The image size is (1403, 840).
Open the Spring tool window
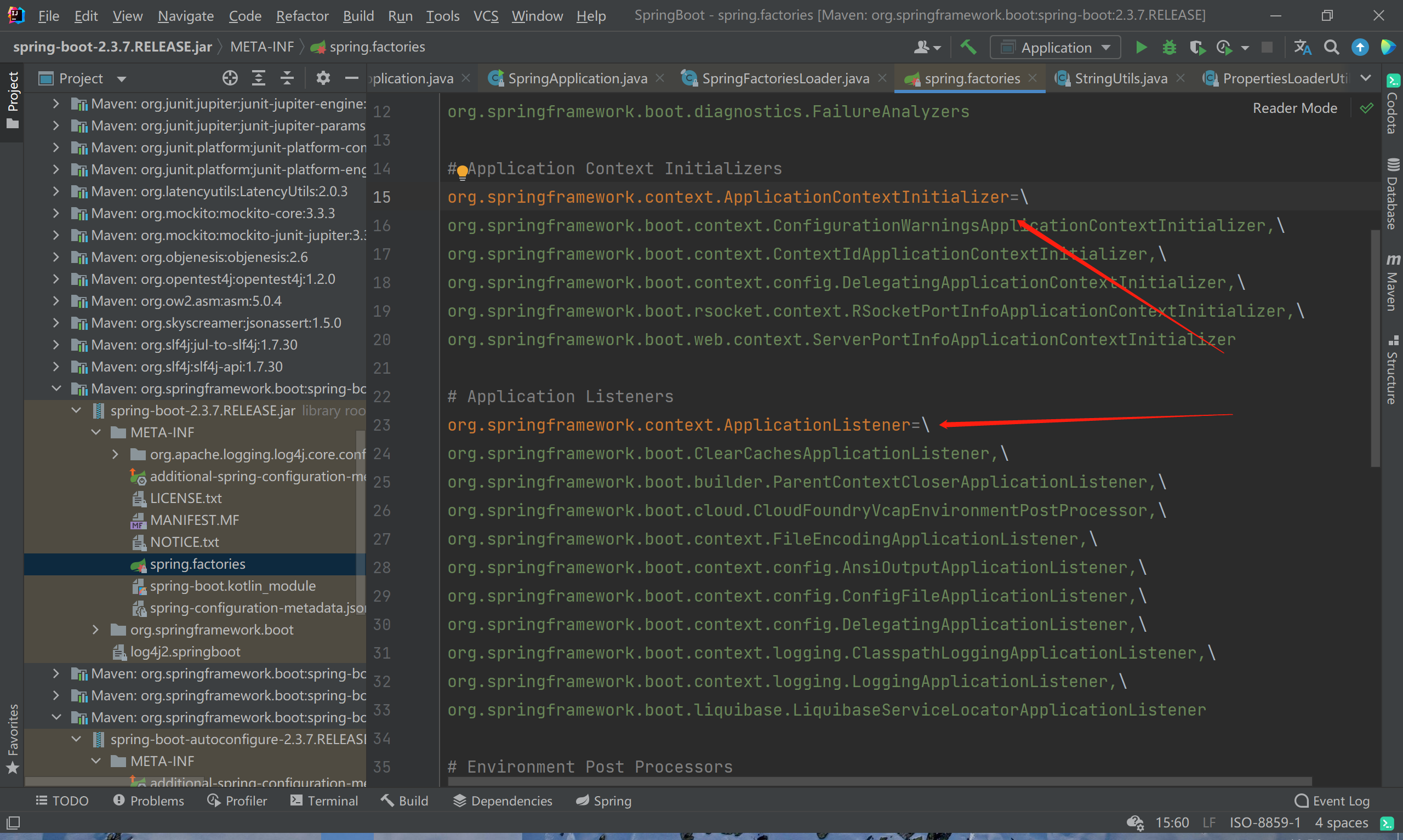[603, 801]
